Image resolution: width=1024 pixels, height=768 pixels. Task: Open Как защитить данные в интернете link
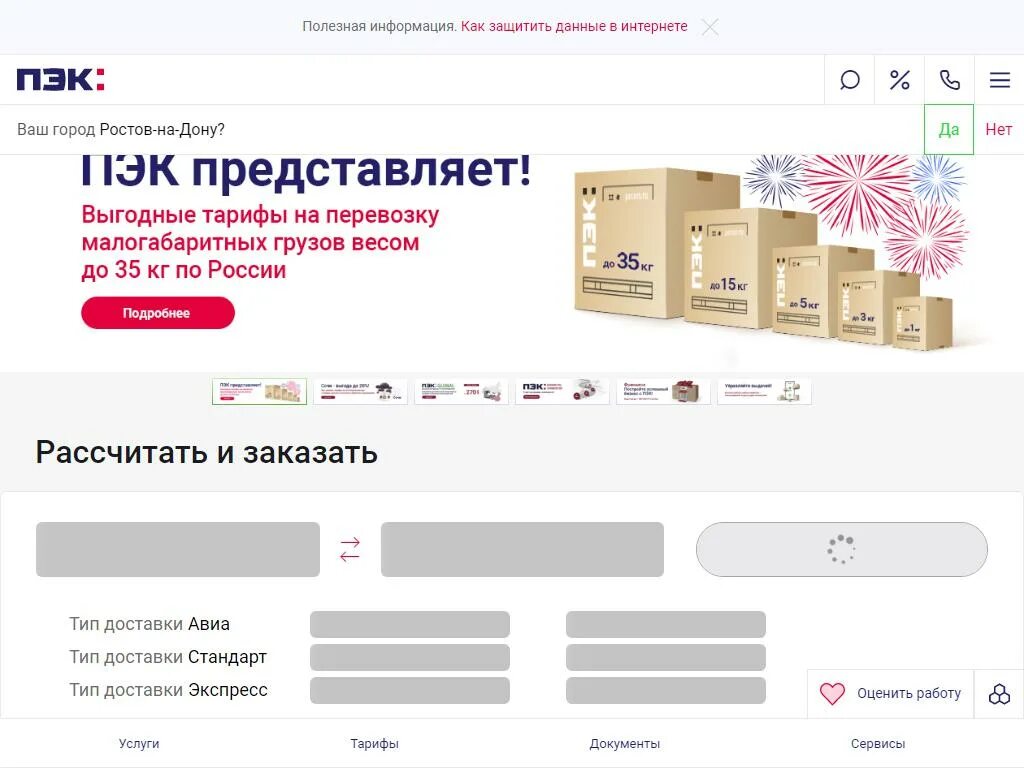pyautogui.click(x=574, y=26)
